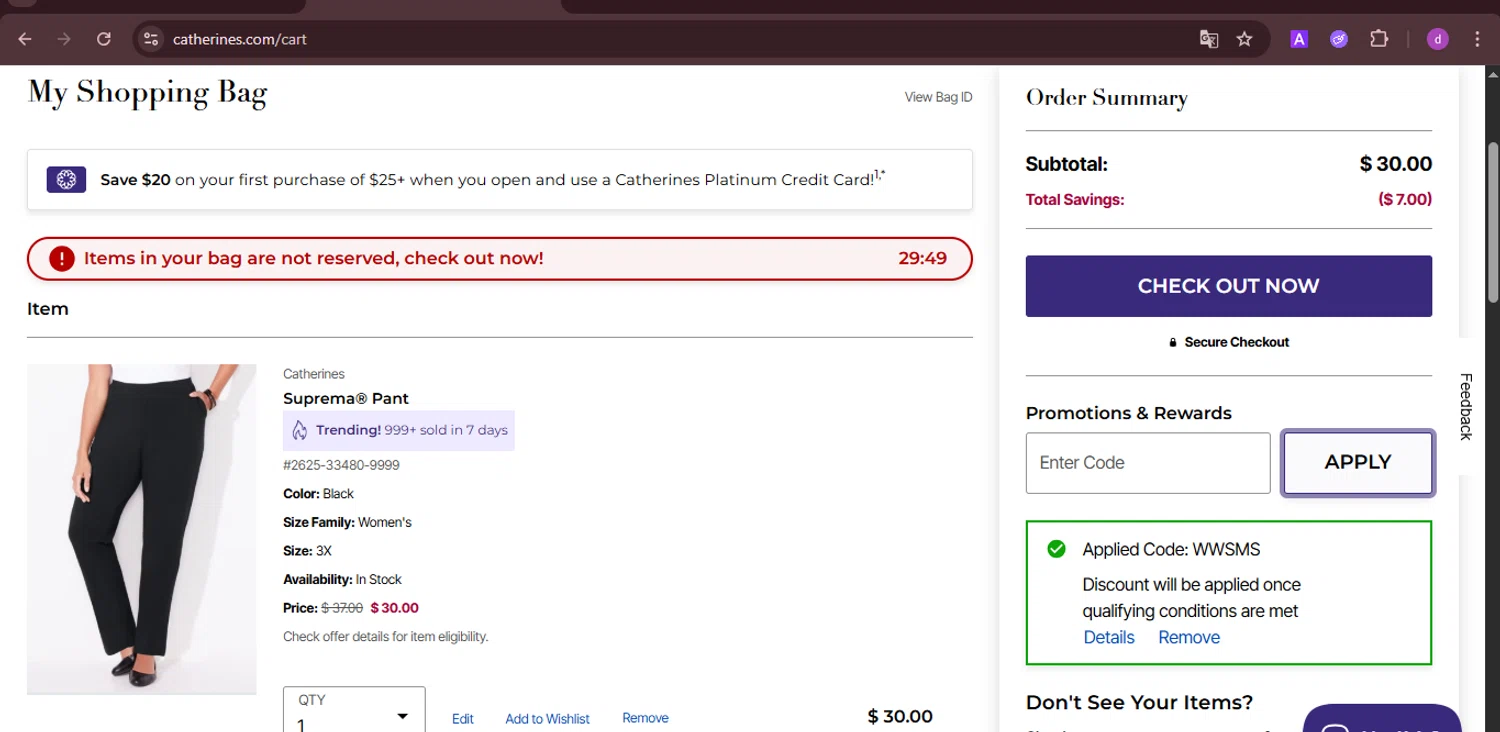Click 'Check offer details for item eligibility.' text
The width and height of the screenshot is (1500, 732).
[x=386, y=636]
